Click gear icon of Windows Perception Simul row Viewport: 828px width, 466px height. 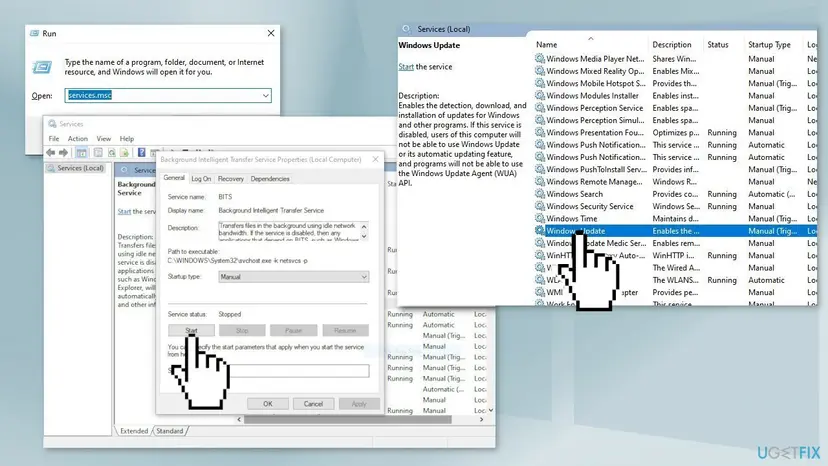(x=539, y=120)
